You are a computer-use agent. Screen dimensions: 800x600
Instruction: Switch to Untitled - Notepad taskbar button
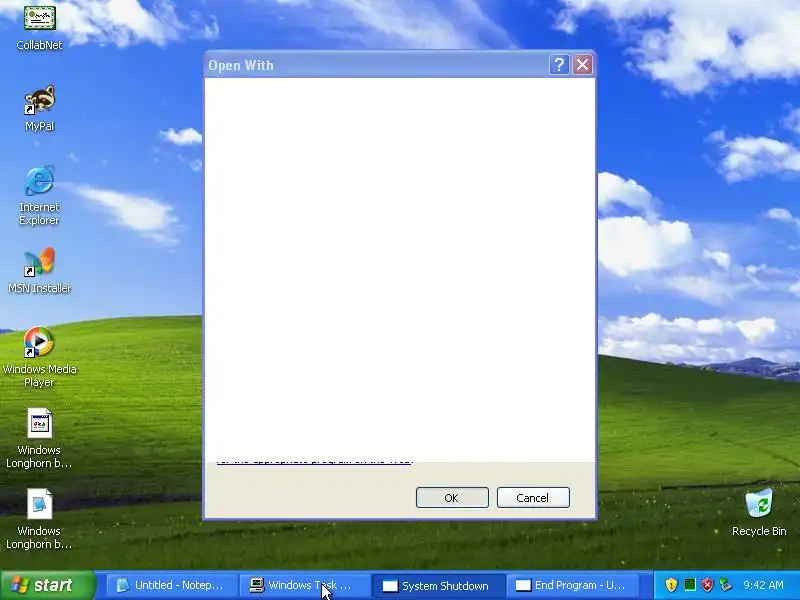171,585
